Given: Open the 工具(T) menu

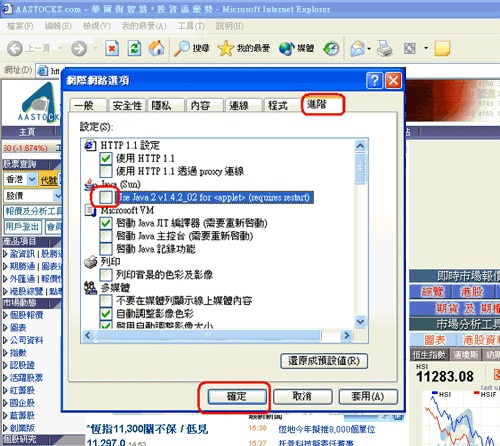Looking at the screenshot, I should pyautogui.click(x=191, y=26).
